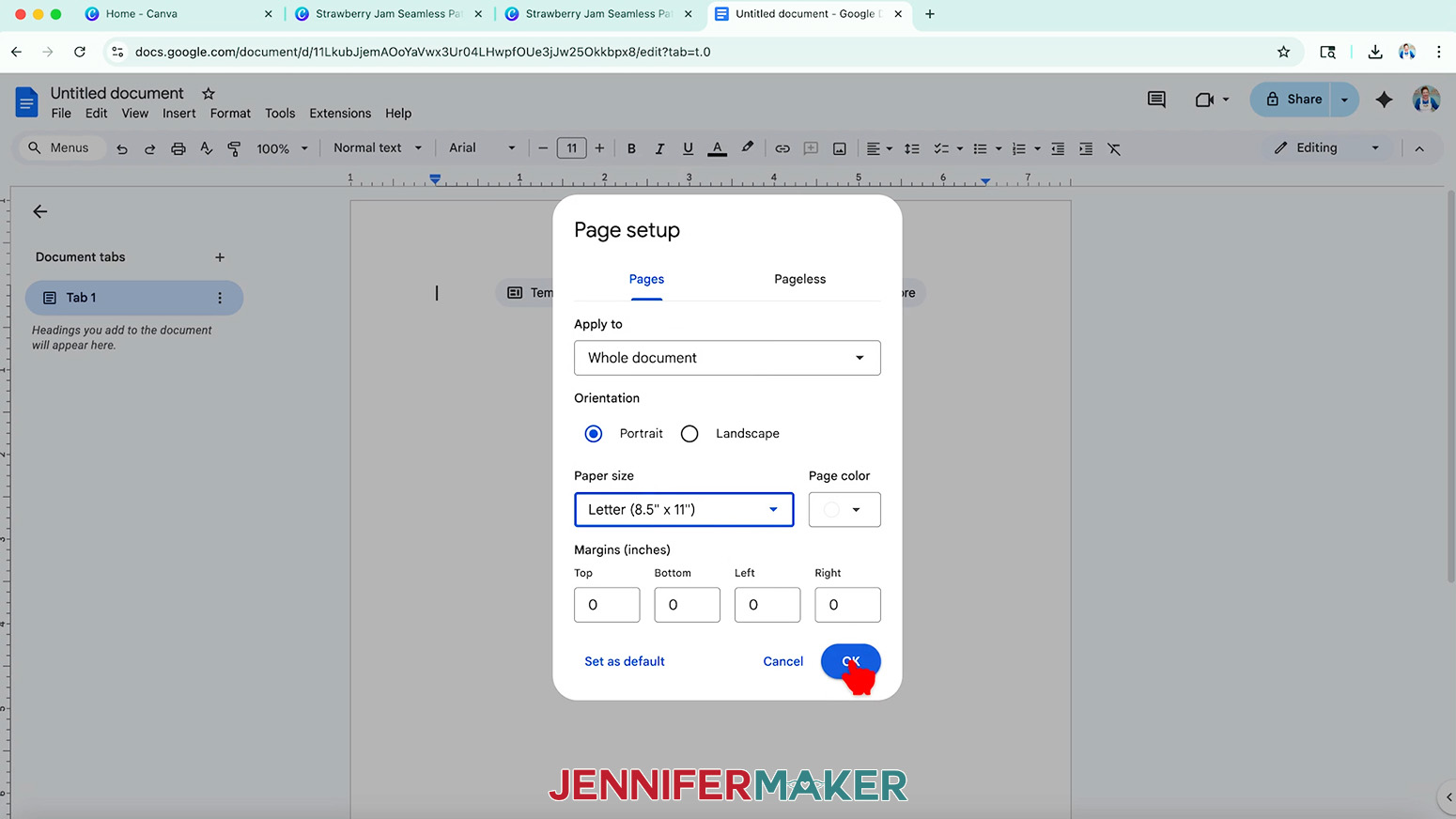
Task: Switch to Home - Canva browser tab
Action: pyautogui.click(x=178, y=14)
